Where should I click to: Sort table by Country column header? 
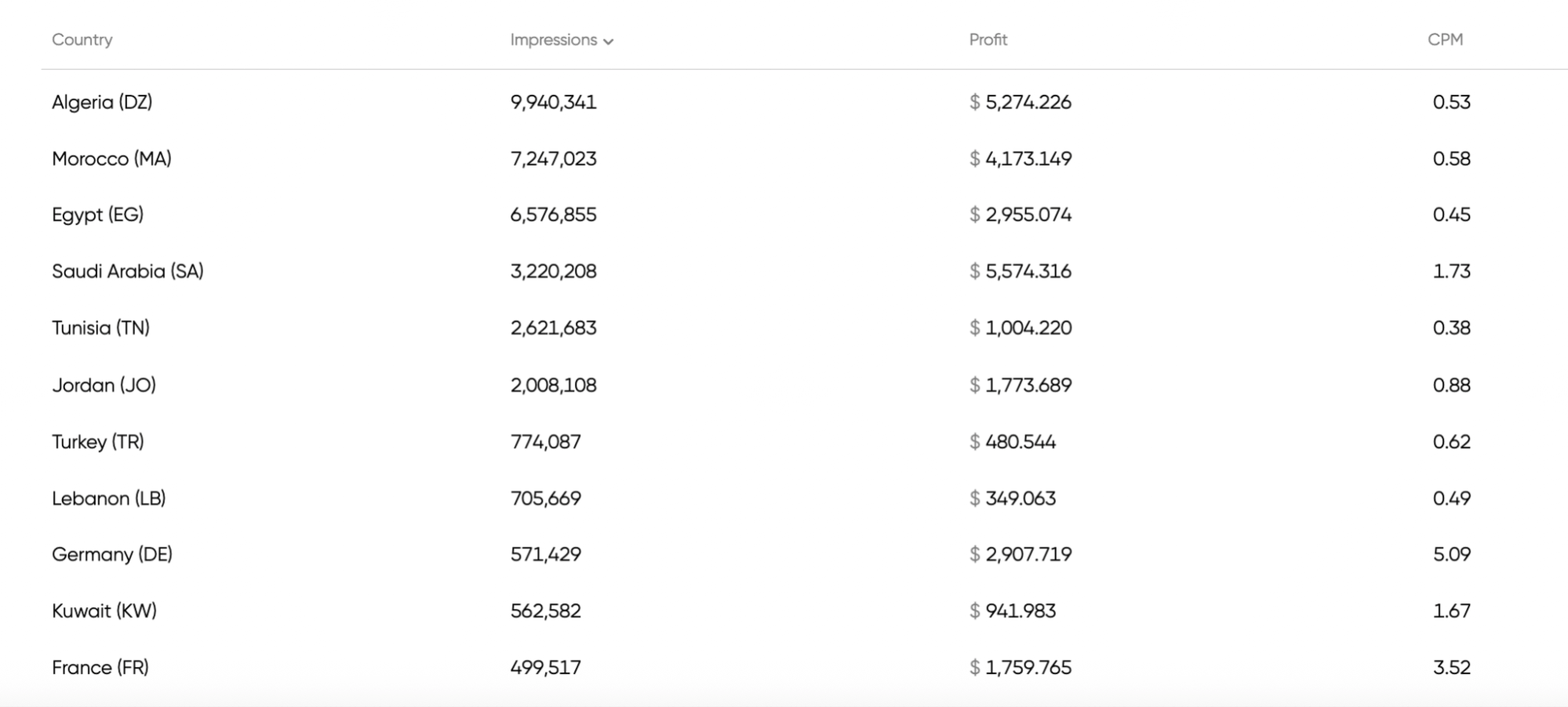click(82, 39)
